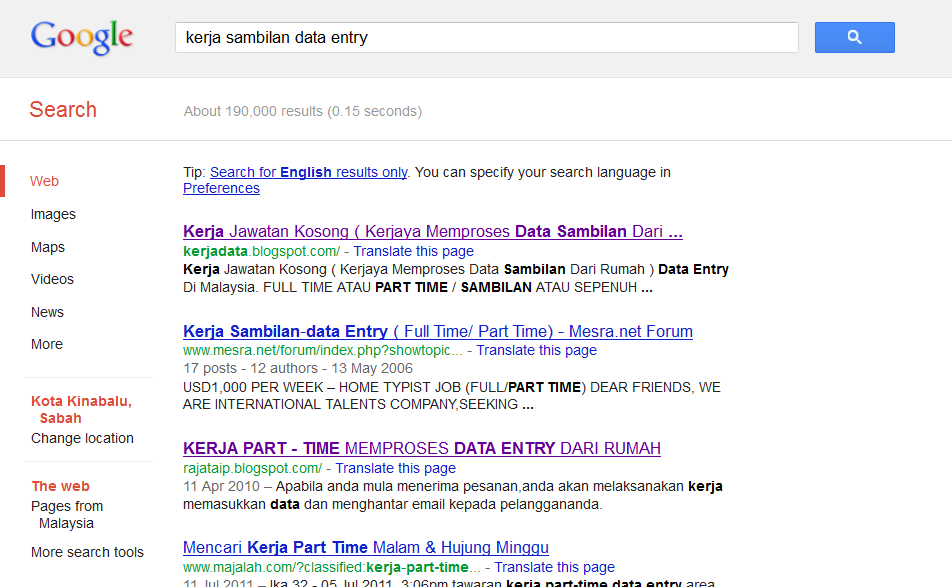Click the www.majalah.com green URL
This screenshot has width=952, height=587.
point(332,568)
